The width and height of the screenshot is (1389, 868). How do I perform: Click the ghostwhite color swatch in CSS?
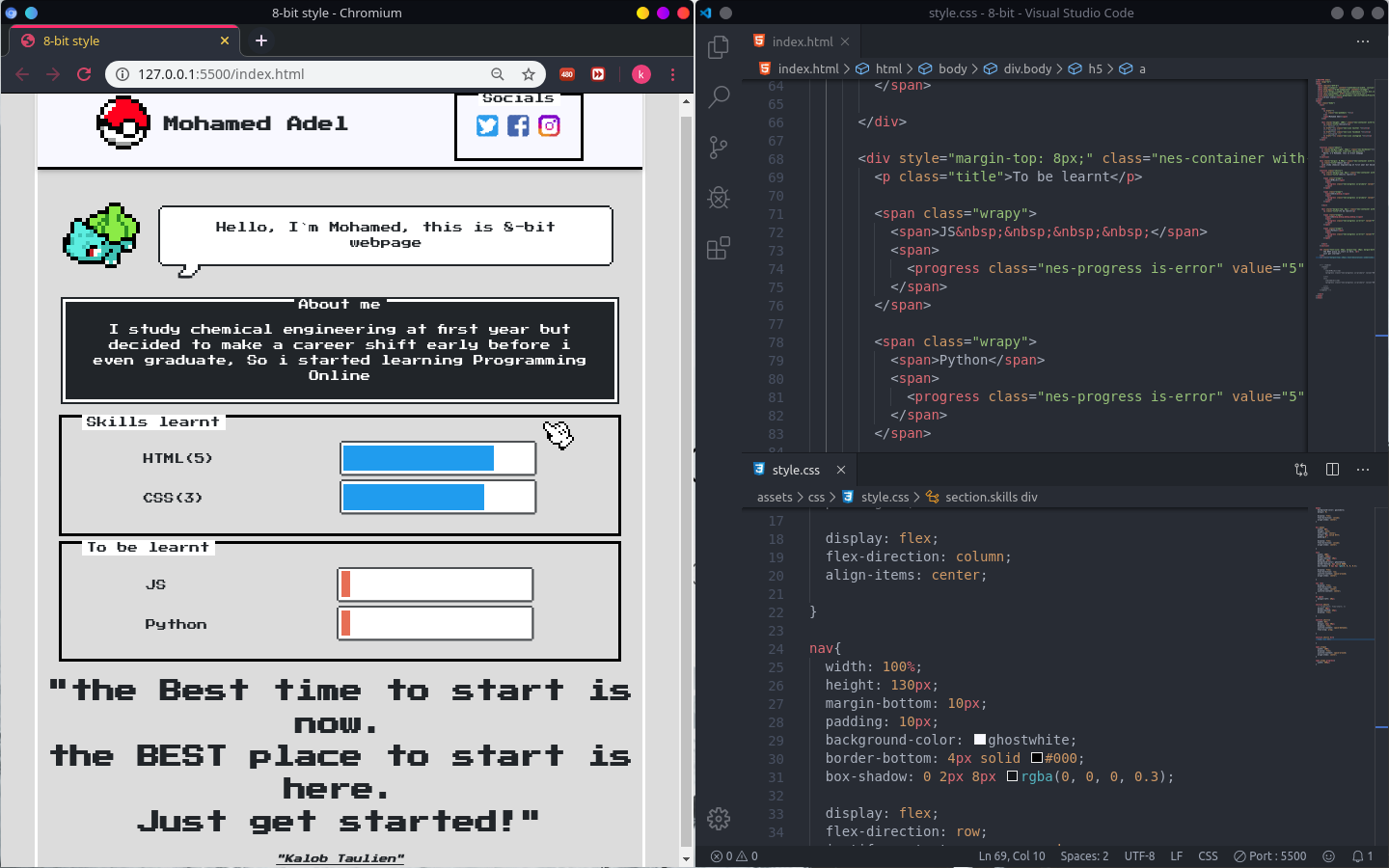[x=980, y=741]
